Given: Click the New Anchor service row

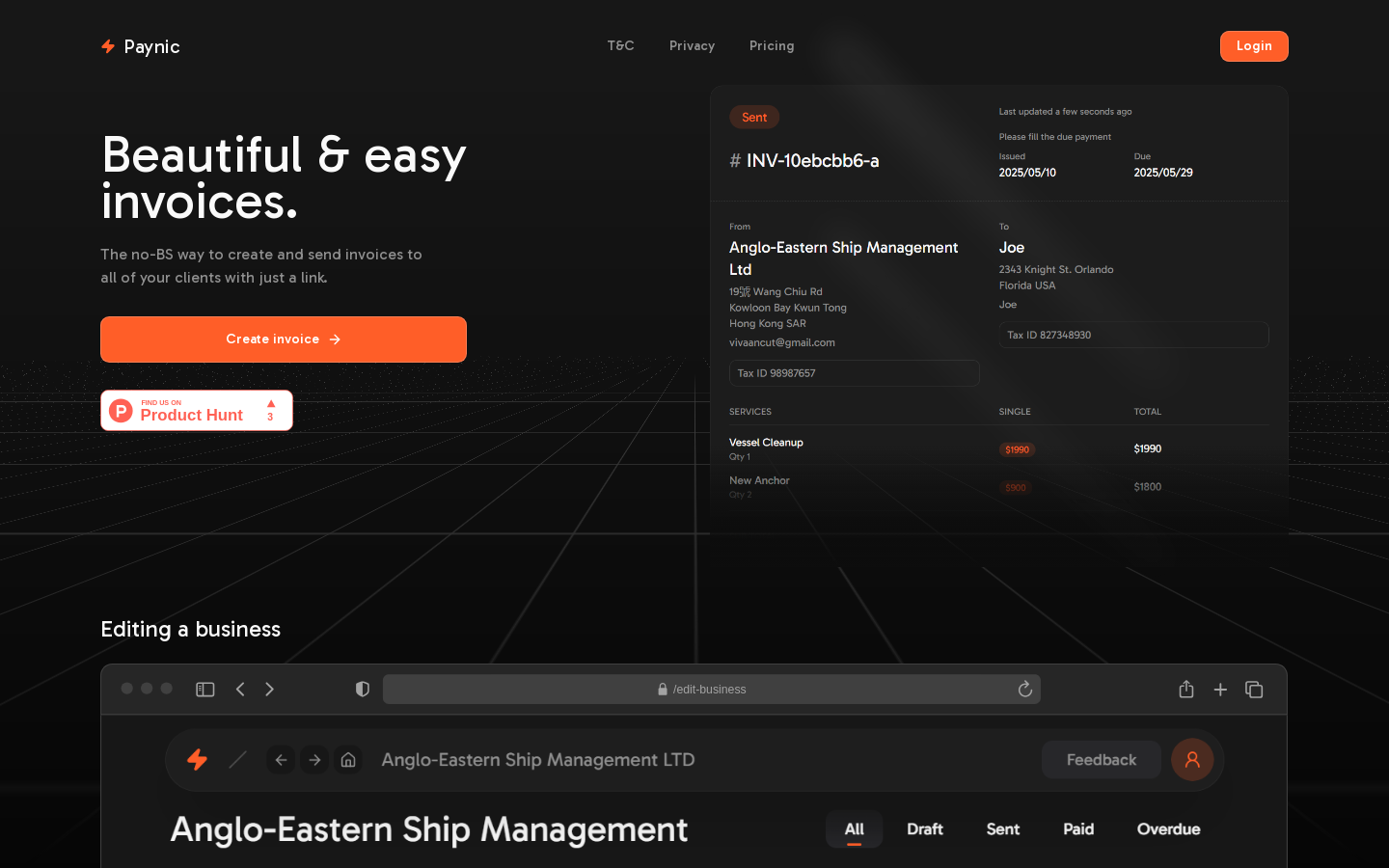Looking at the screenshot, I should pyautogui.click(x=999, y=487).
